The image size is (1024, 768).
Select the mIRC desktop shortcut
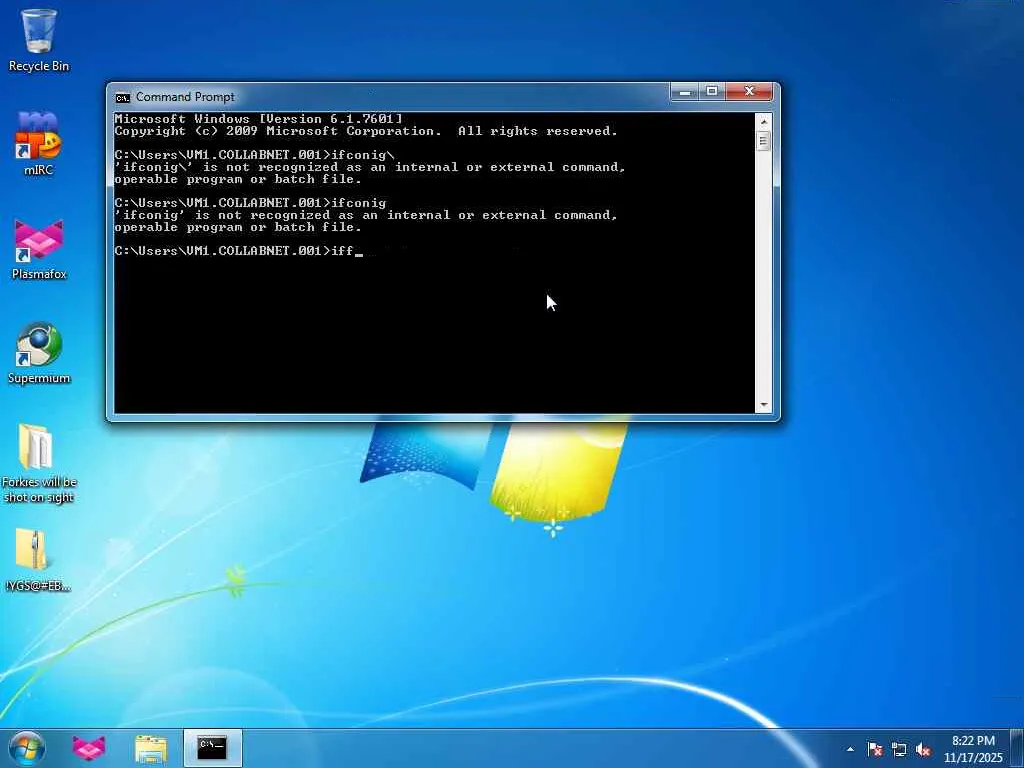click(x=39, y=144)
